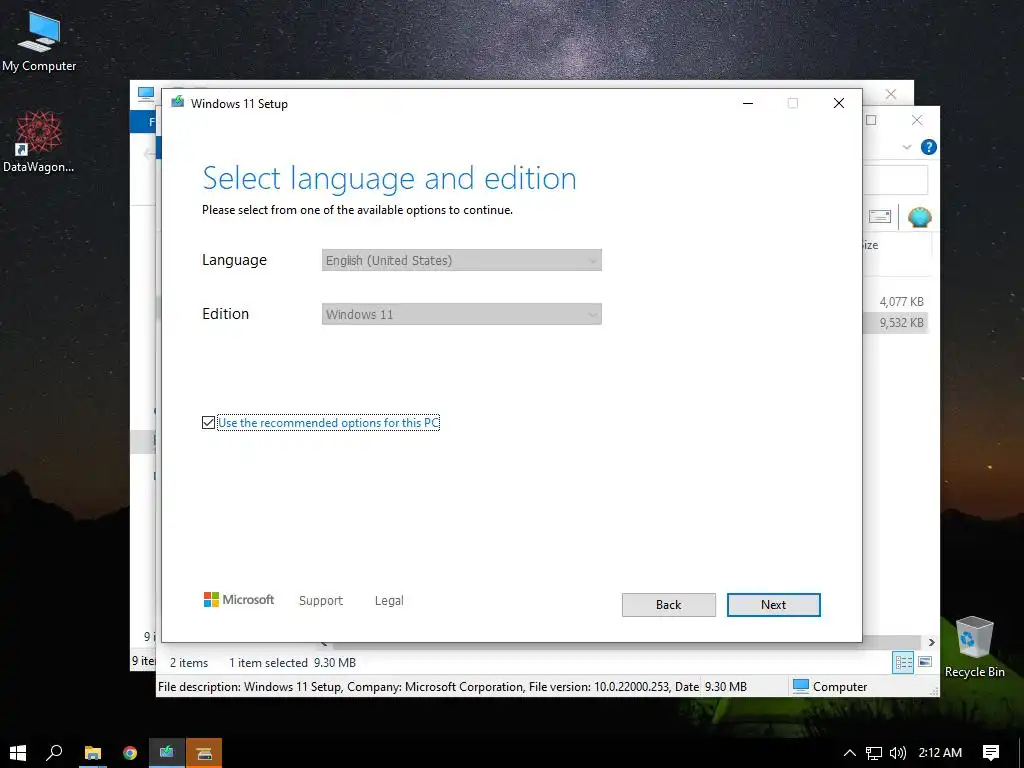Click the Microsoft logo in Setup
Image resolution: width=1024 pixels, height=768 pixels.
[239, 600]
